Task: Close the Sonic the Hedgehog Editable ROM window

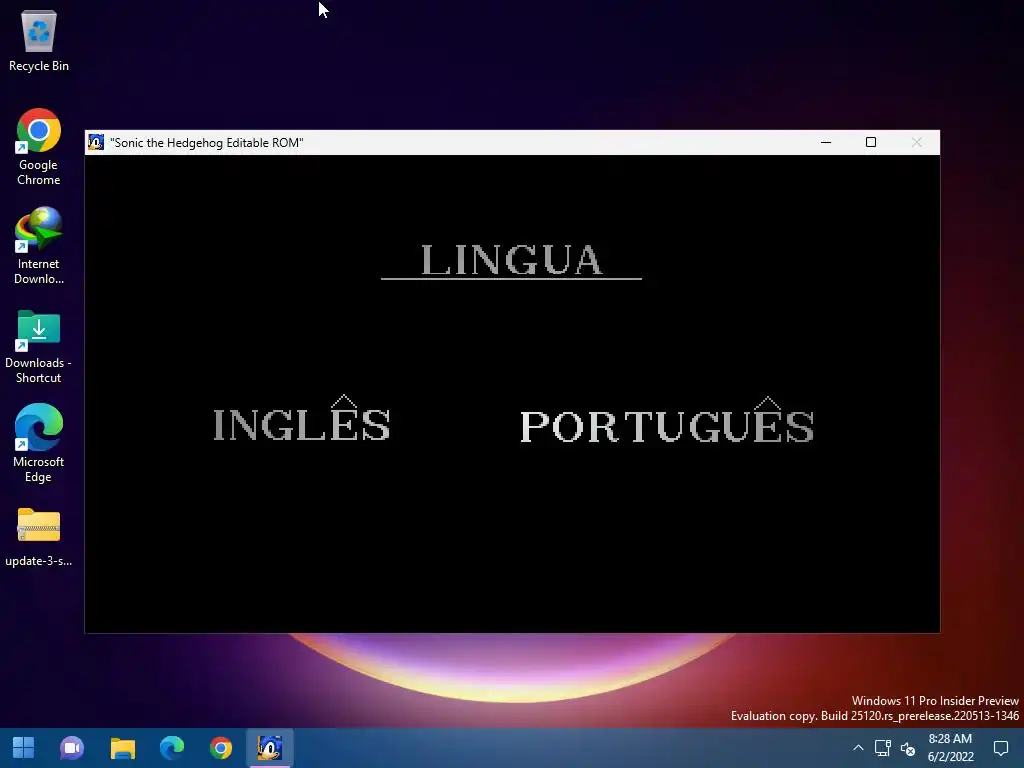Action: [916, 142]
